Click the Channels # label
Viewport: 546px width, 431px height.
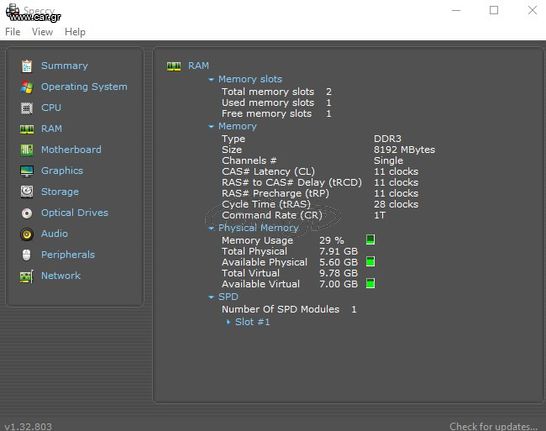[249, 160]
